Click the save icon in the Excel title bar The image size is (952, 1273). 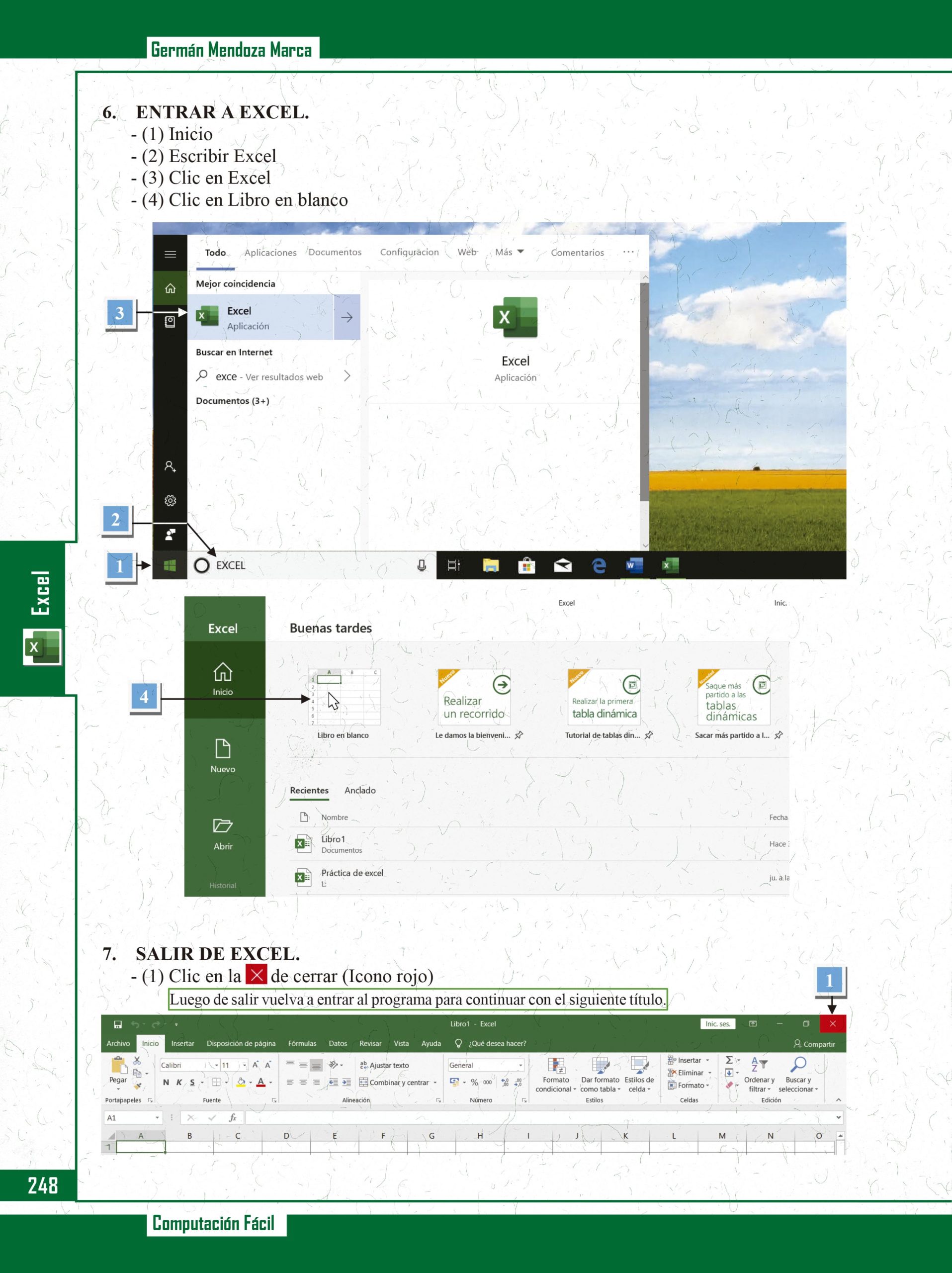point(117,1024)
